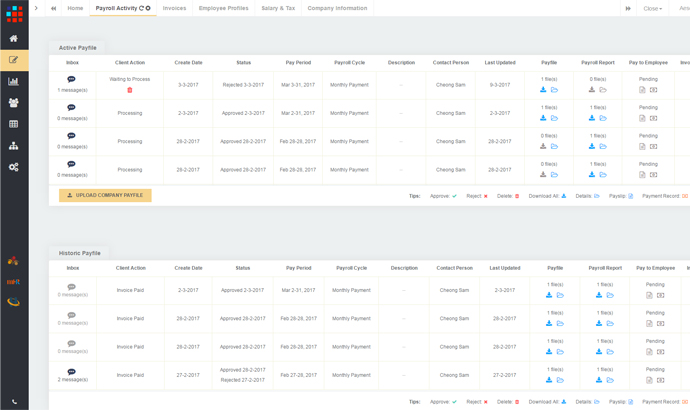Click the Status column header in Active Payfile table
690x410 pixels.
(243, 62)
